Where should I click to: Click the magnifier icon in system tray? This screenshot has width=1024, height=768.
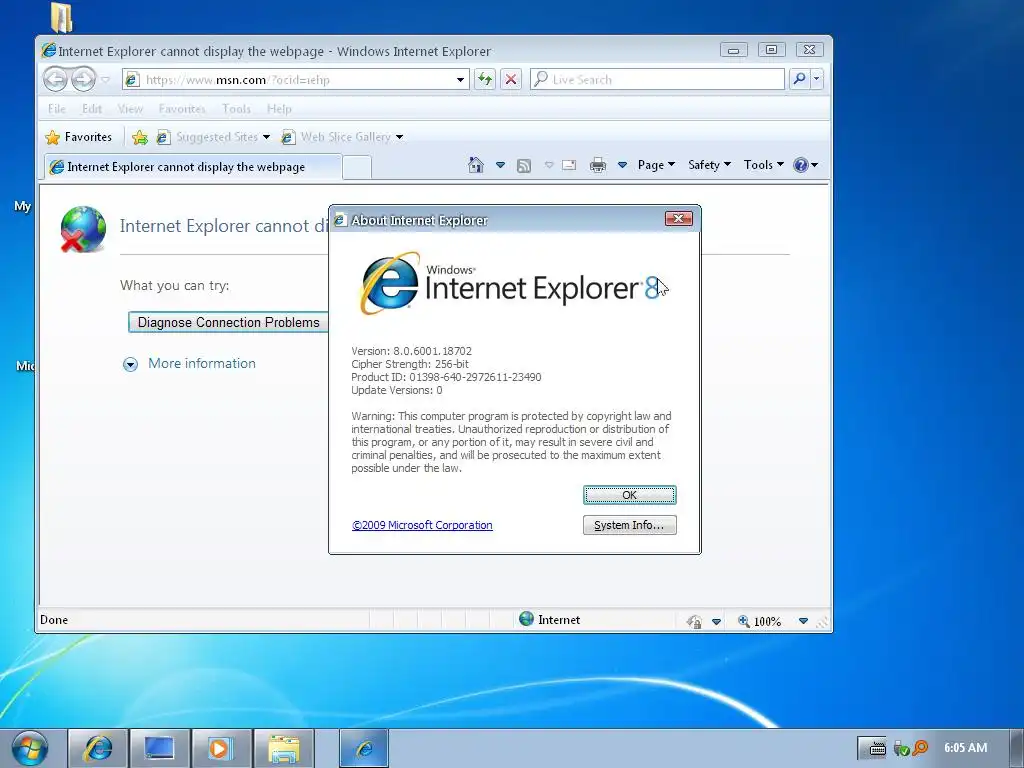pos(921,748)
